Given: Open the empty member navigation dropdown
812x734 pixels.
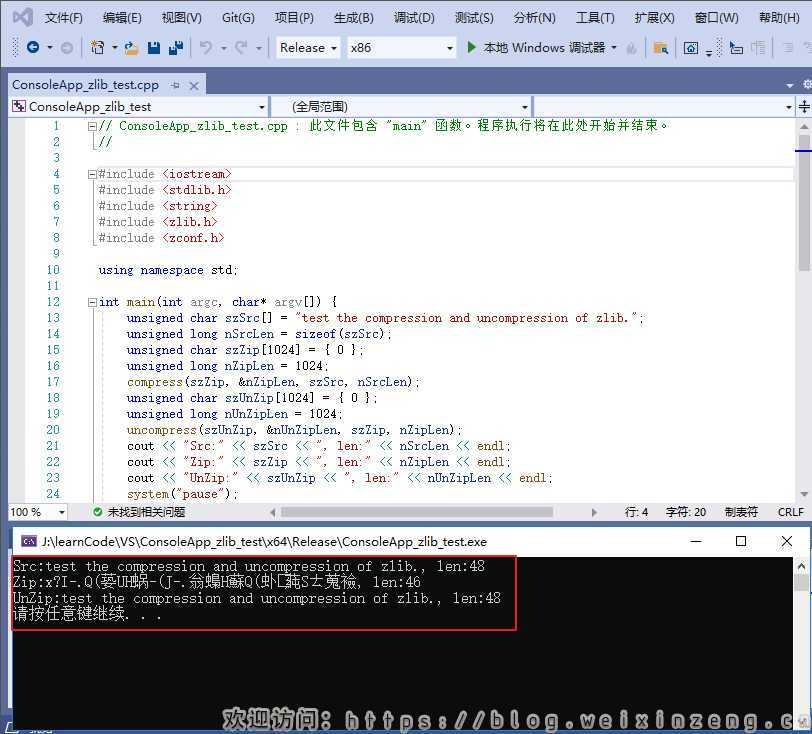Looking at the screenshot, I should tap(664, 107).
